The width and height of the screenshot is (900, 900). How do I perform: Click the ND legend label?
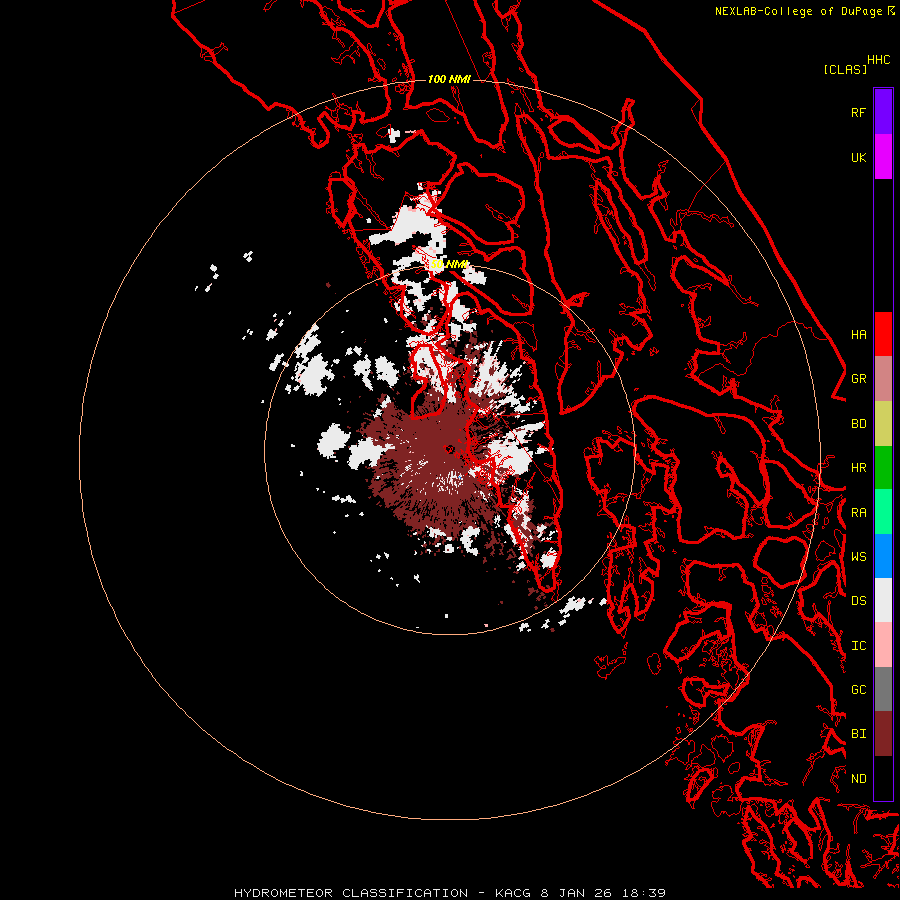858,779
